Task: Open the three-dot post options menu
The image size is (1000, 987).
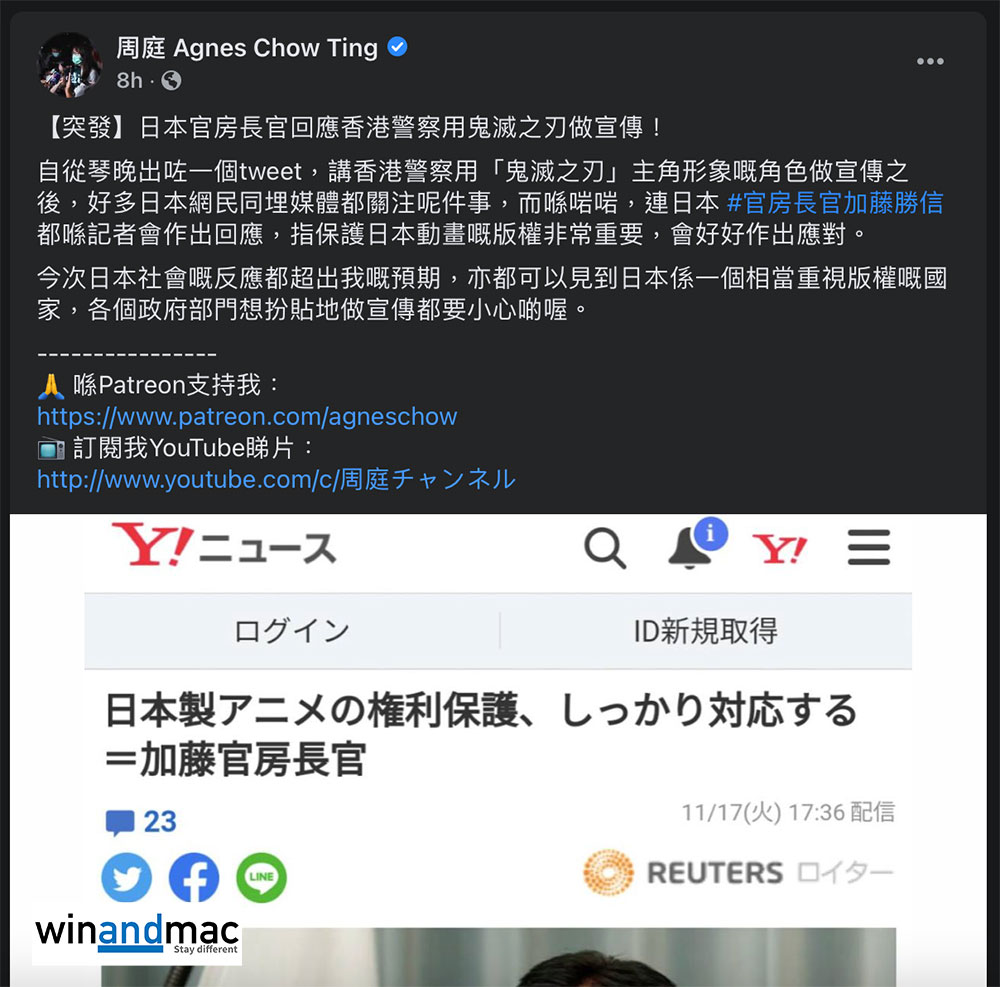Action: click(x=930, y=61)
